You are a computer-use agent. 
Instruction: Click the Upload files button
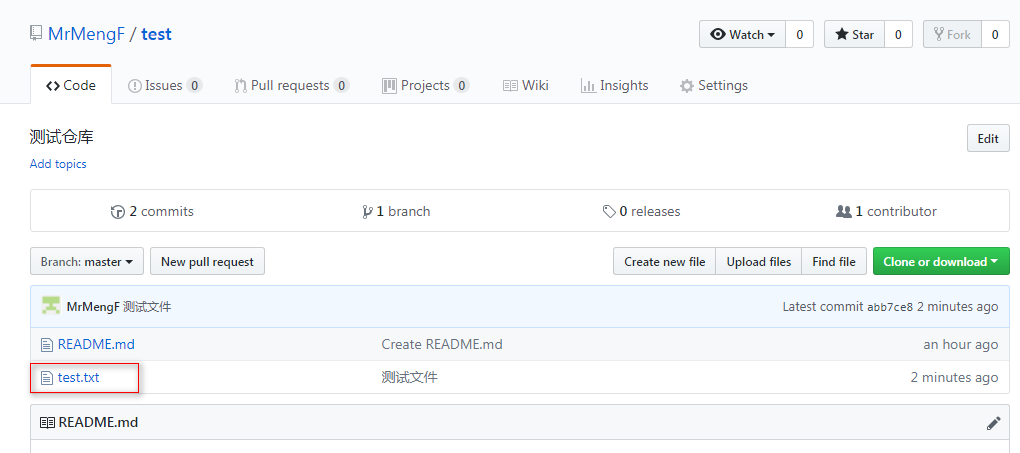758,262
